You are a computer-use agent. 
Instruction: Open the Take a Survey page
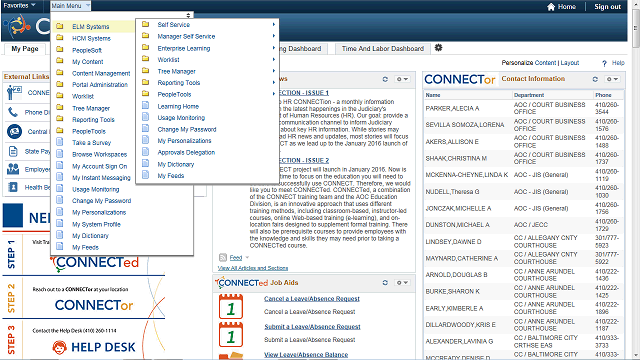pos(91,143)
